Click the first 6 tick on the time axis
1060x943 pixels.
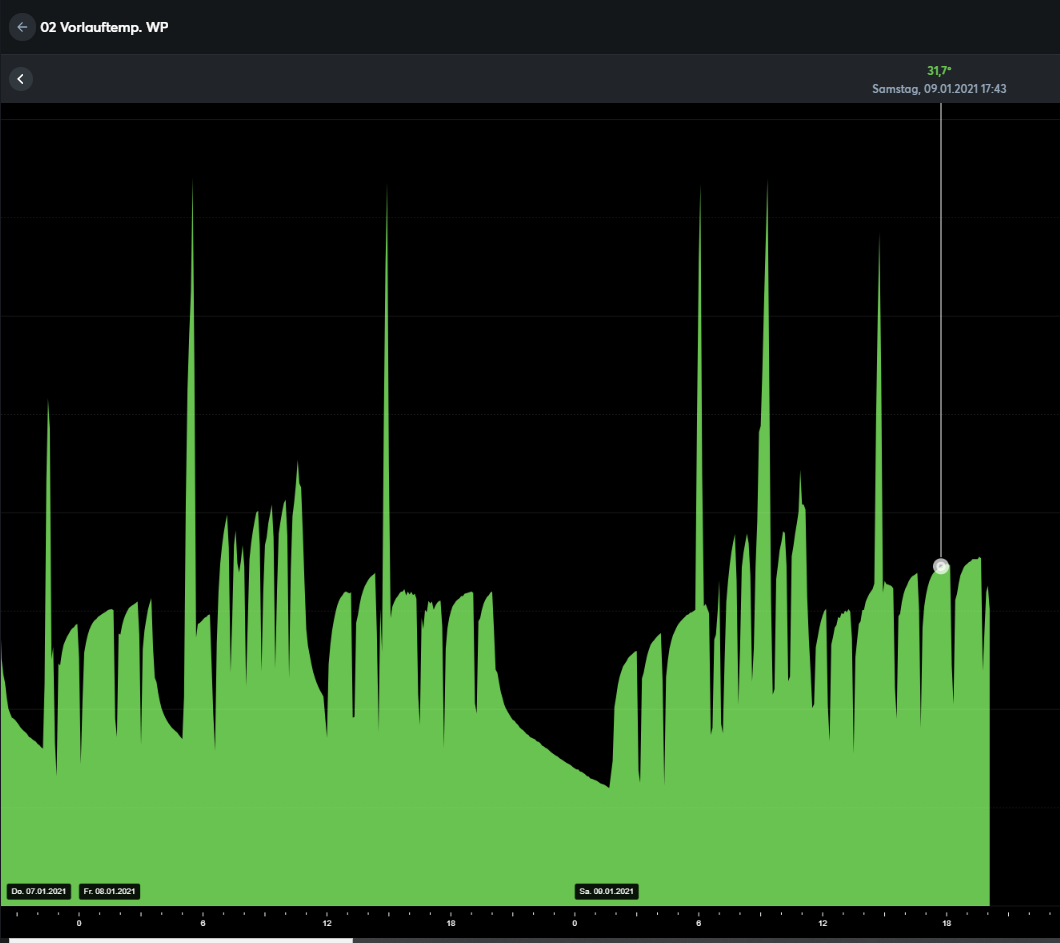coord(203,923)
